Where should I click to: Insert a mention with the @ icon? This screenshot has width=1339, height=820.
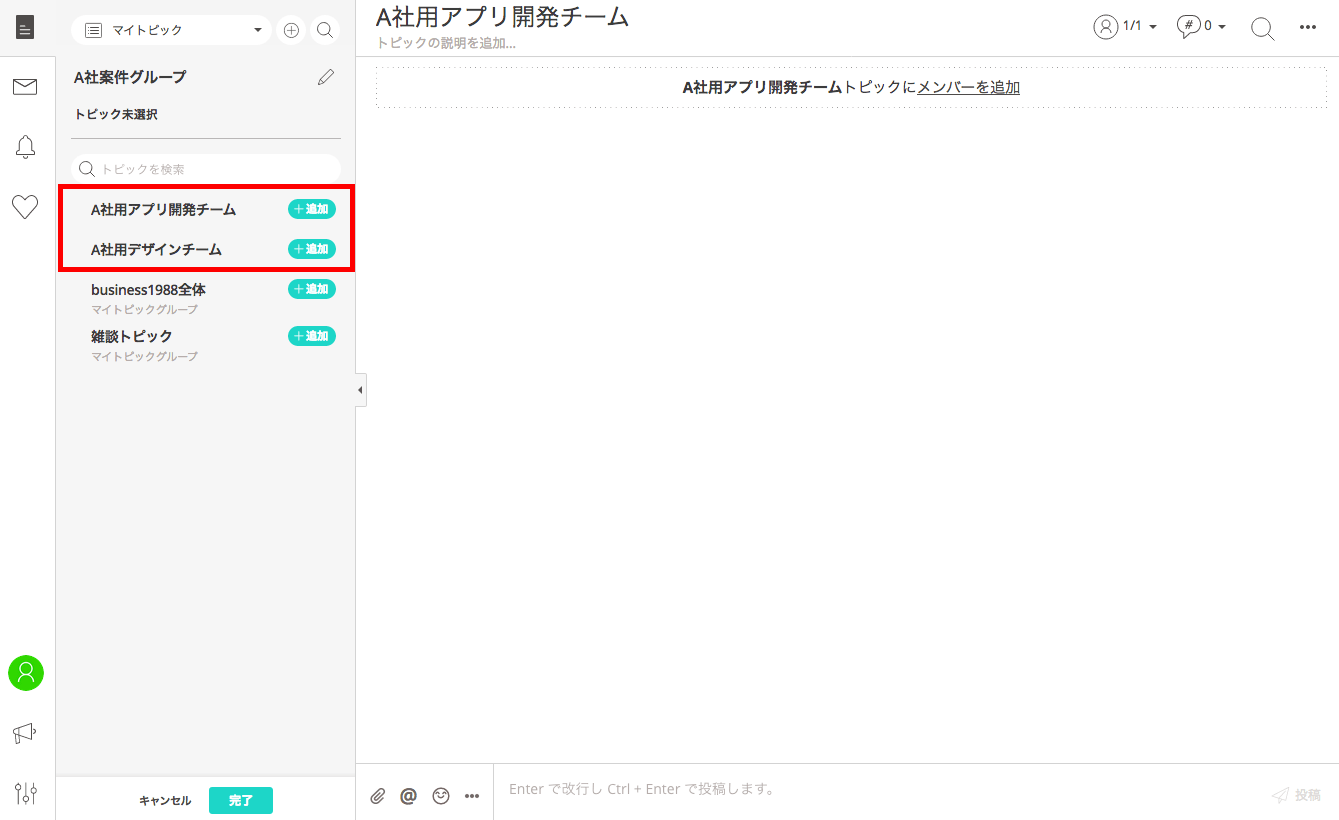408,796
